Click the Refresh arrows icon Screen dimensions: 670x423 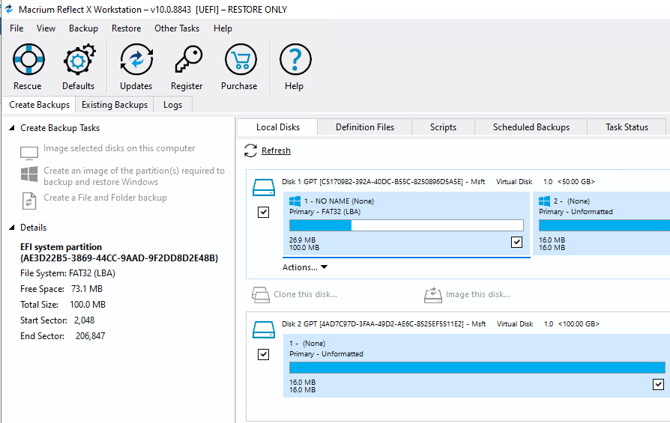(x=250, y=151)
